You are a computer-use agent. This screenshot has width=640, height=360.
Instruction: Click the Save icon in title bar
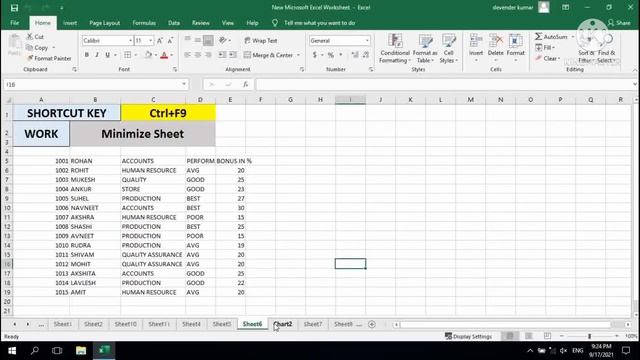pyautogui.click(x=14, y=8)
